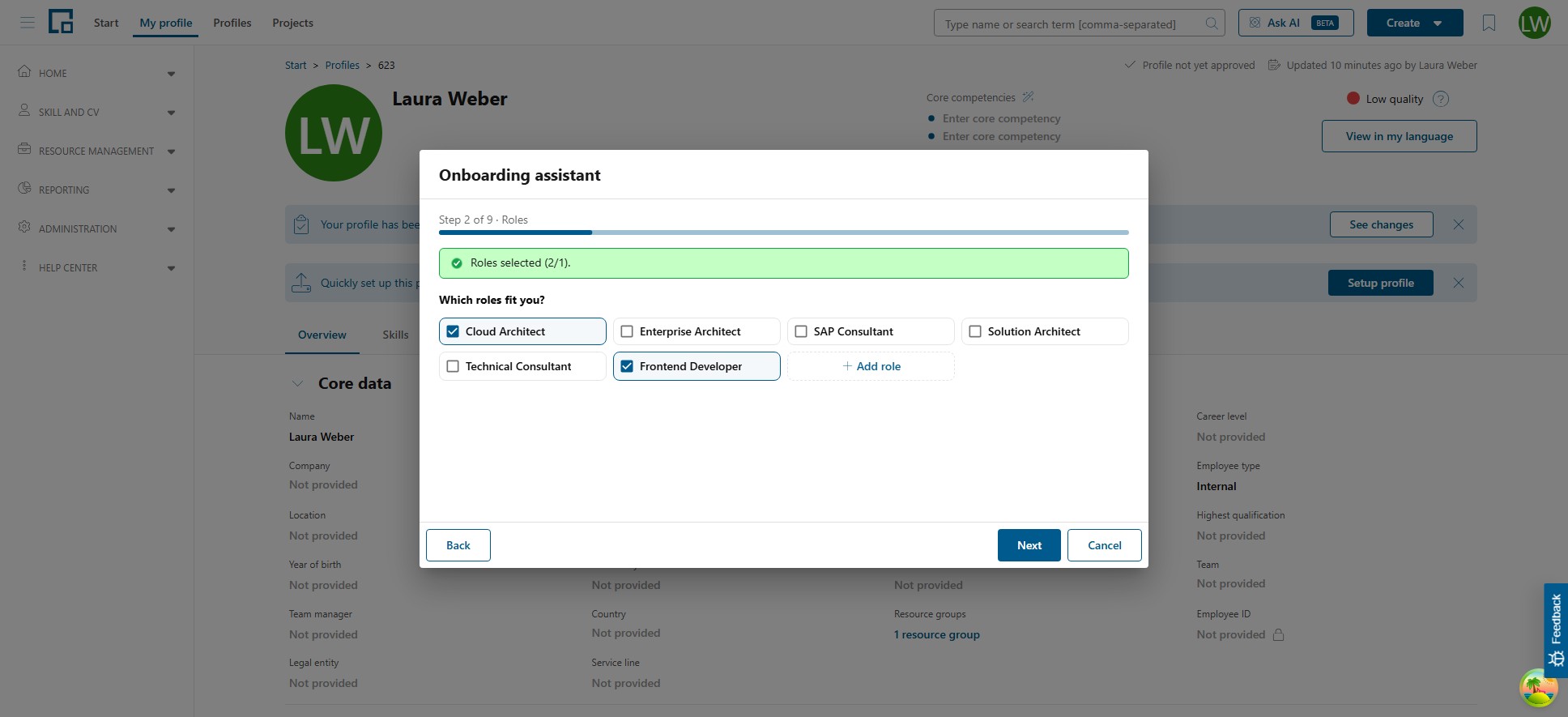Expand the SKILL AND CV section
1568x717 pixels.
coord(171,113)
